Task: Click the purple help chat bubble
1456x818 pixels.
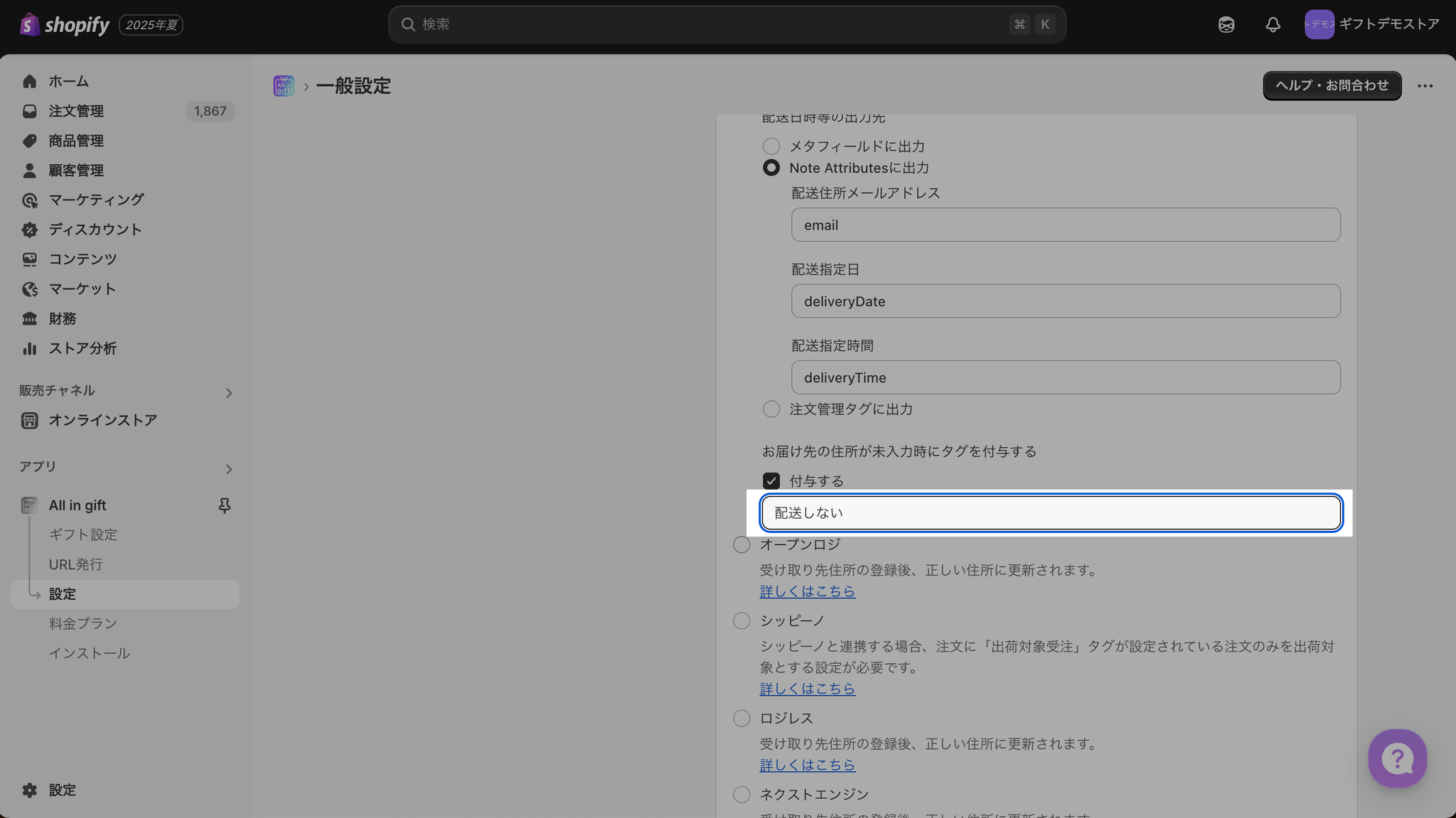Action: point(1397,758)
